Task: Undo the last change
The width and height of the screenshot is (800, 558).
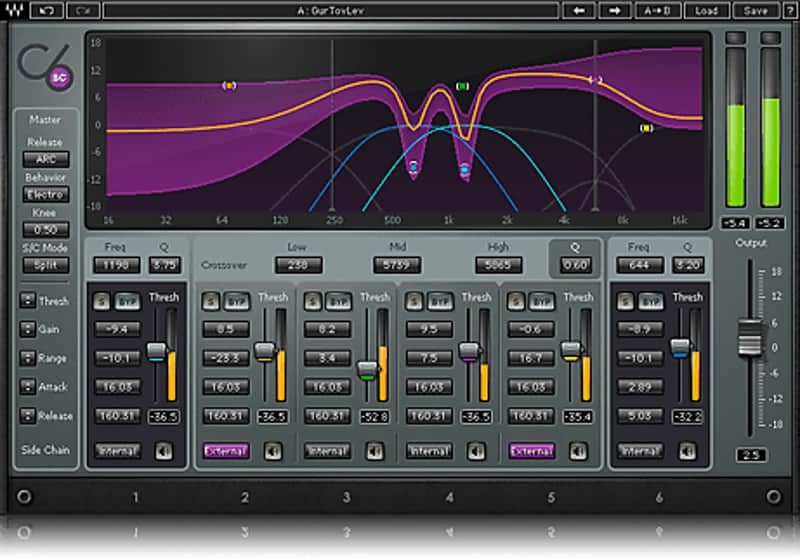Action: coord(47,11)
